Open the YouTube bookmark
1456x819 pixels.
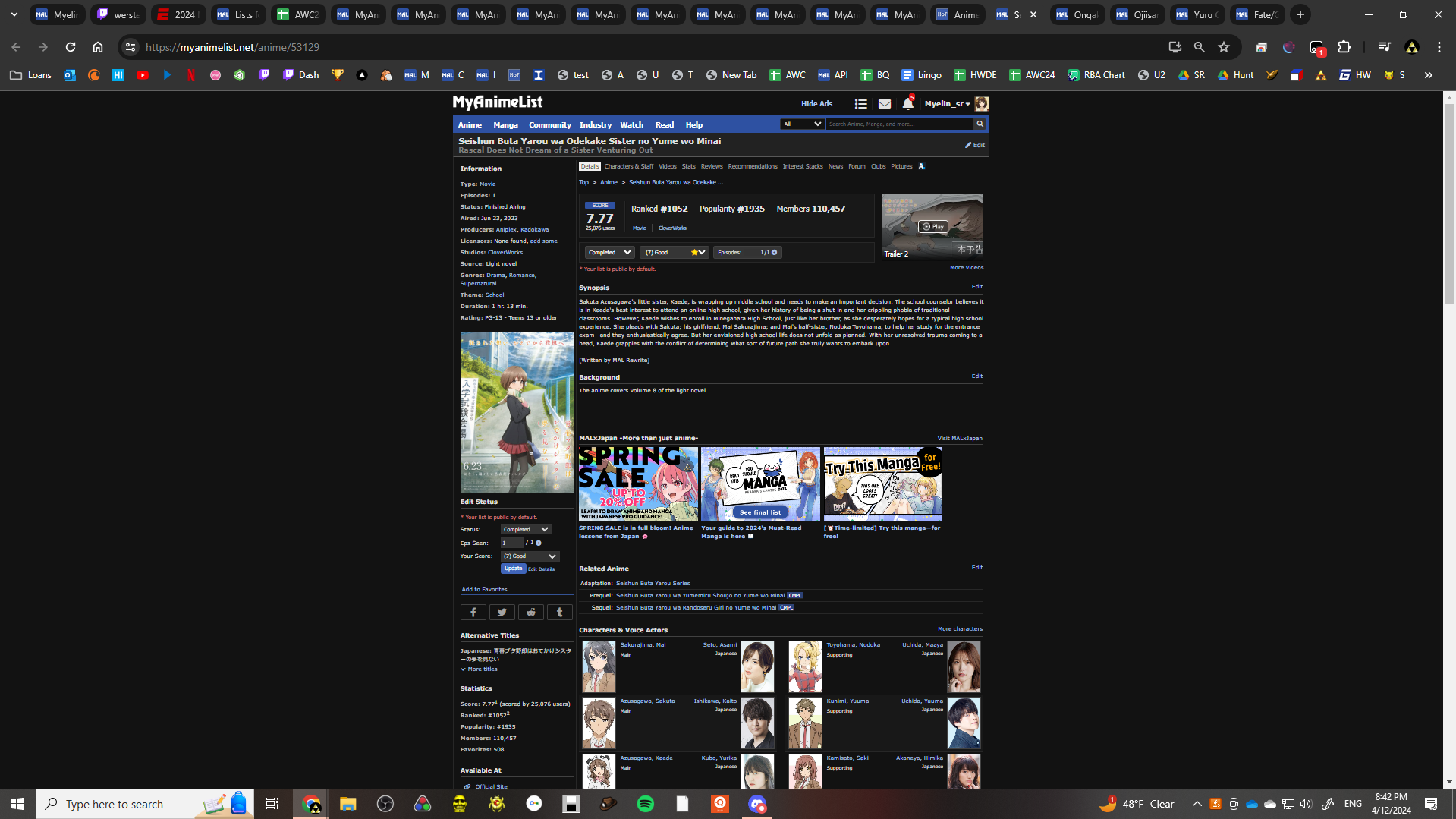click(143, 75)
